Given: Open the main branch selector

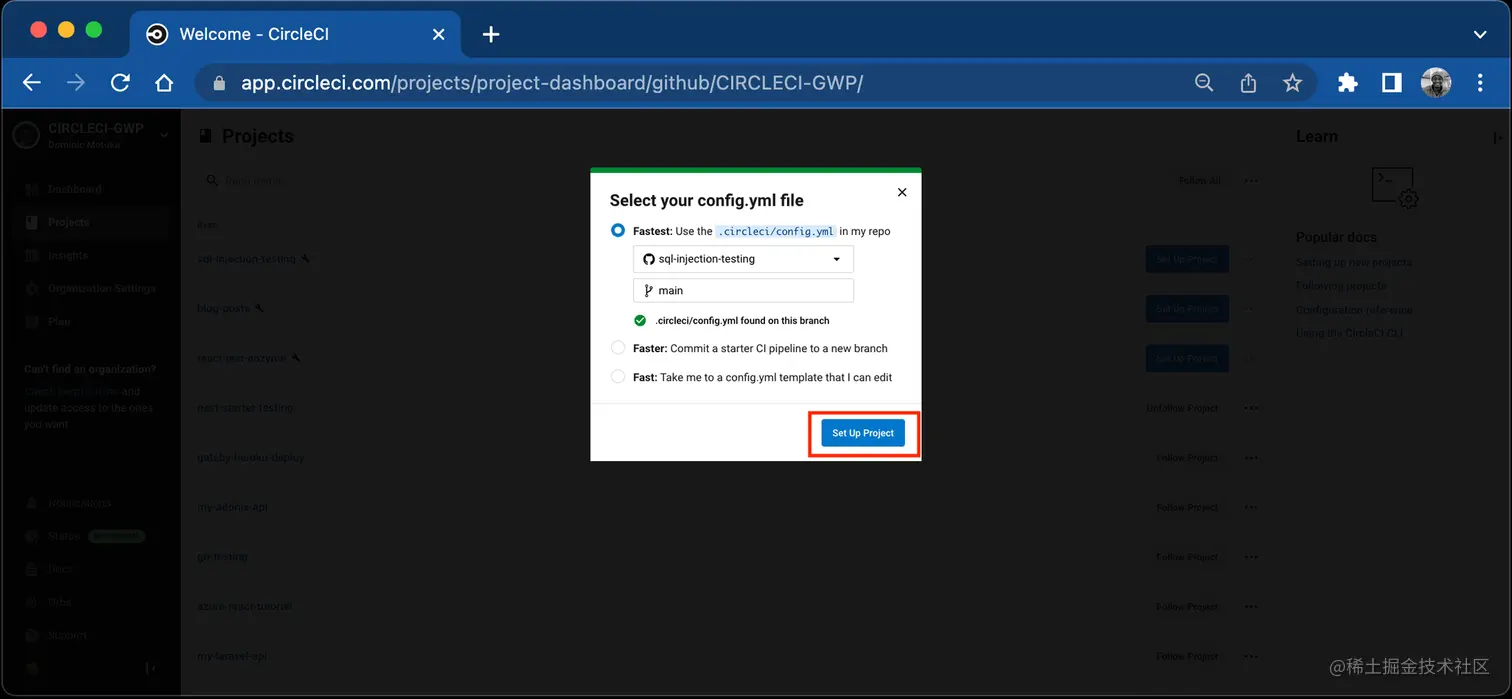Looking at the screenshot, I should (742, 289).
